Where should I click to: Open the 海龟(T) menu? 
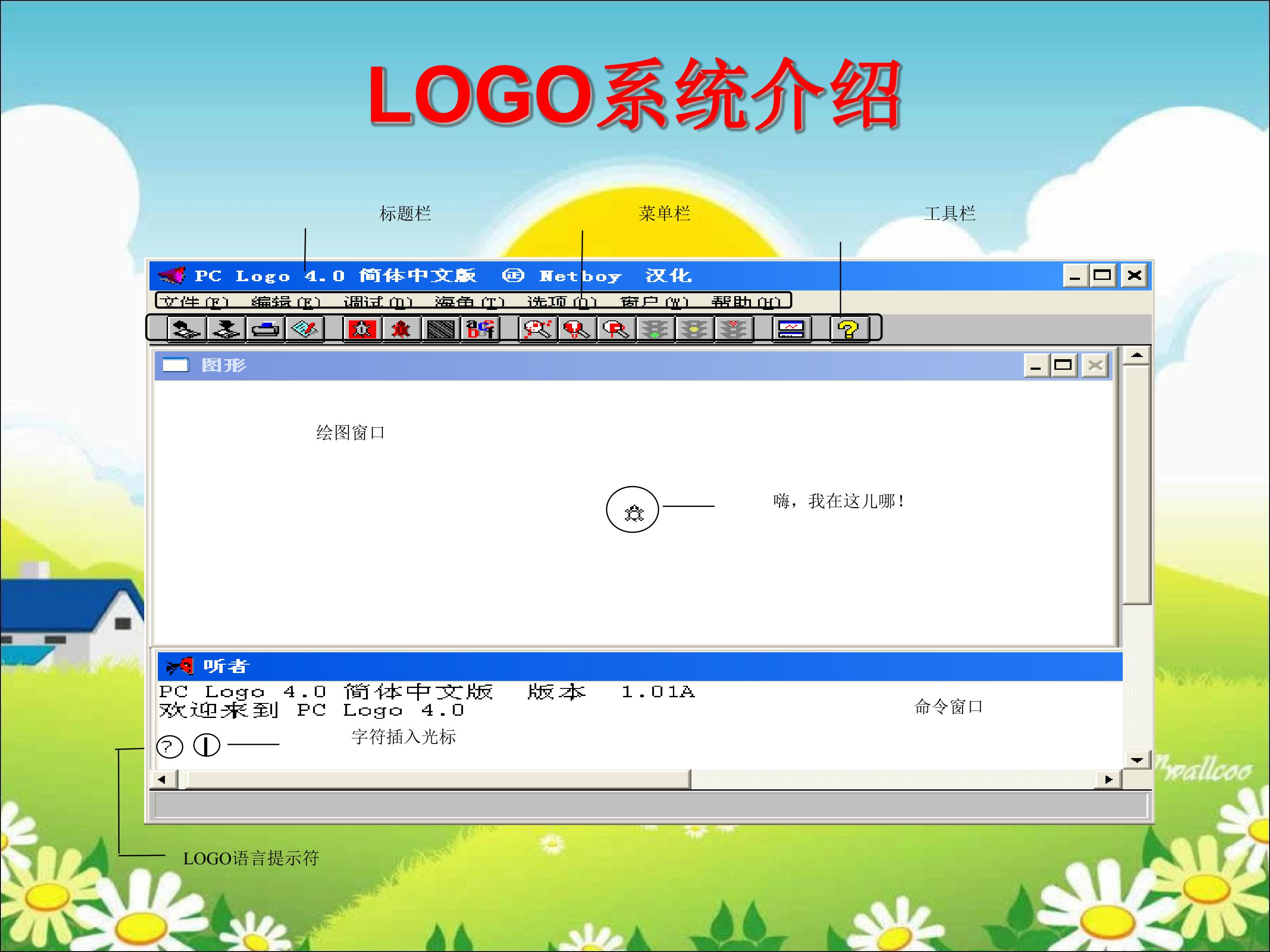point(469,301)
